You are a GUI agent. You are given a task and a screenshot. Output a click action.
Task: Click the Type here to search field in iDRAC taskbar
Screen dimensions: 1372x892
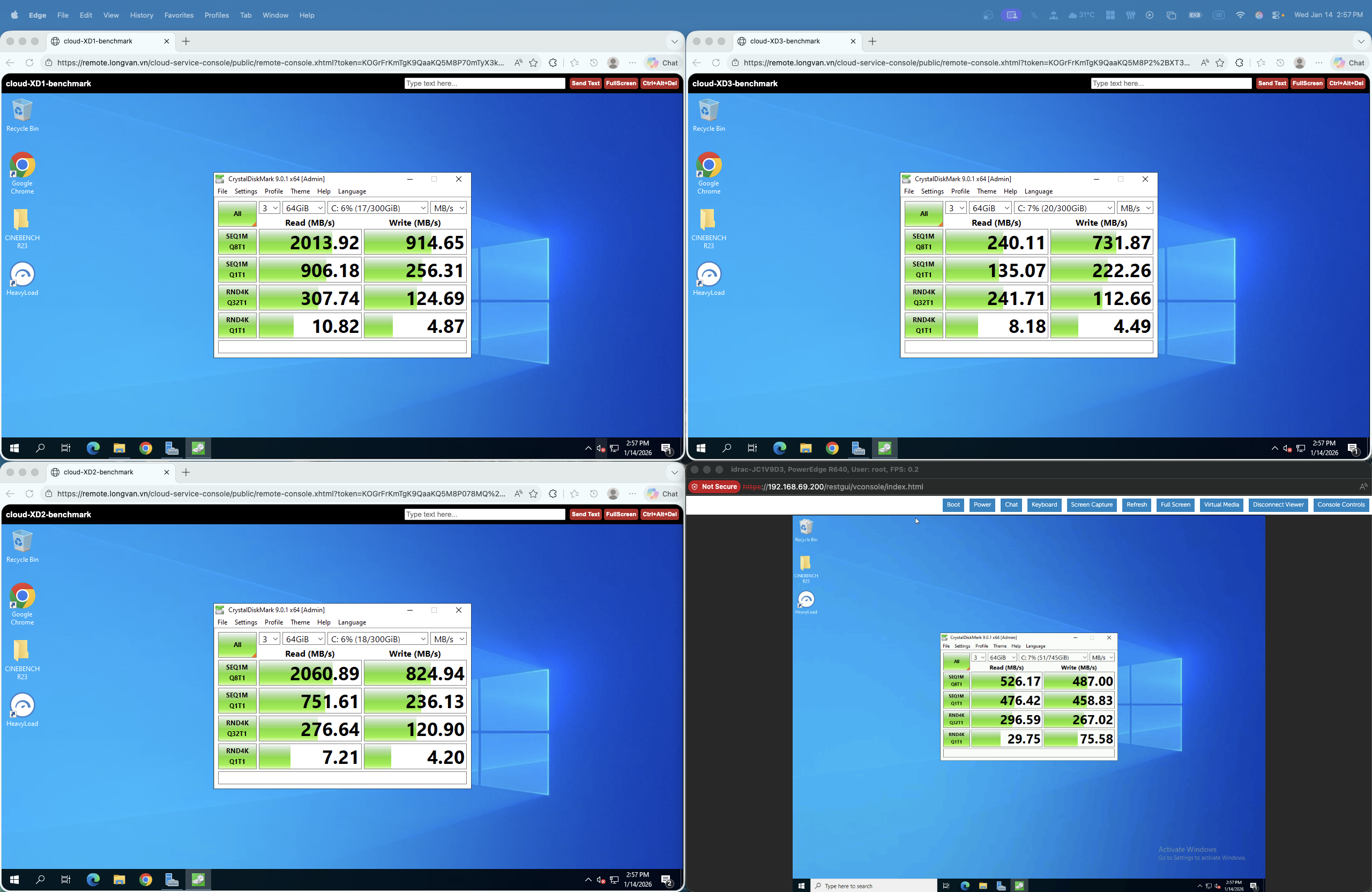864,886
